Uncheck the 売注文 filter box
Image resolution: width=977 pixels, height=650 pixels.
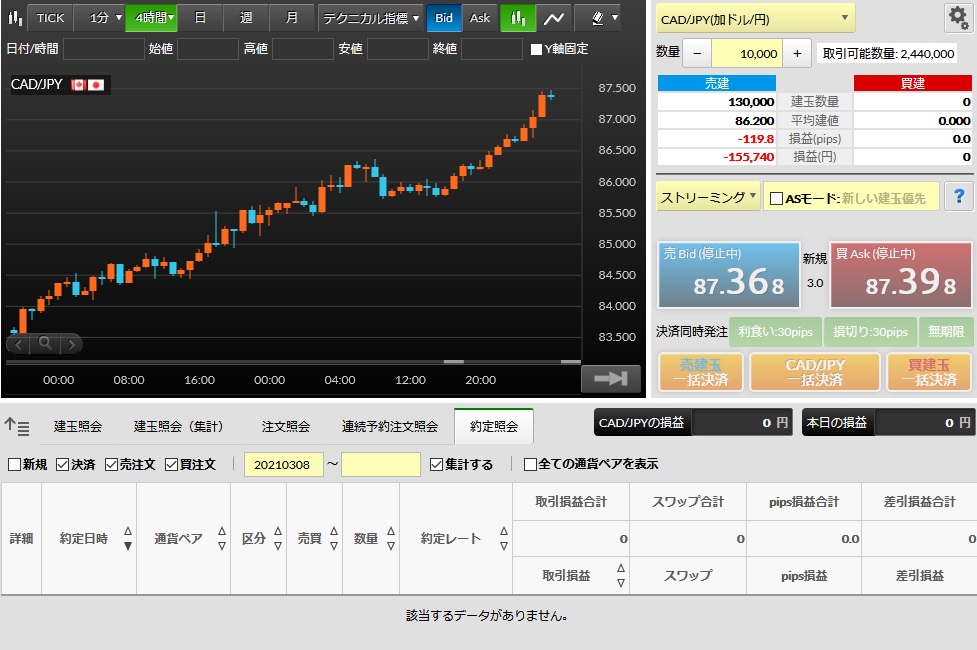coord(112,464)
